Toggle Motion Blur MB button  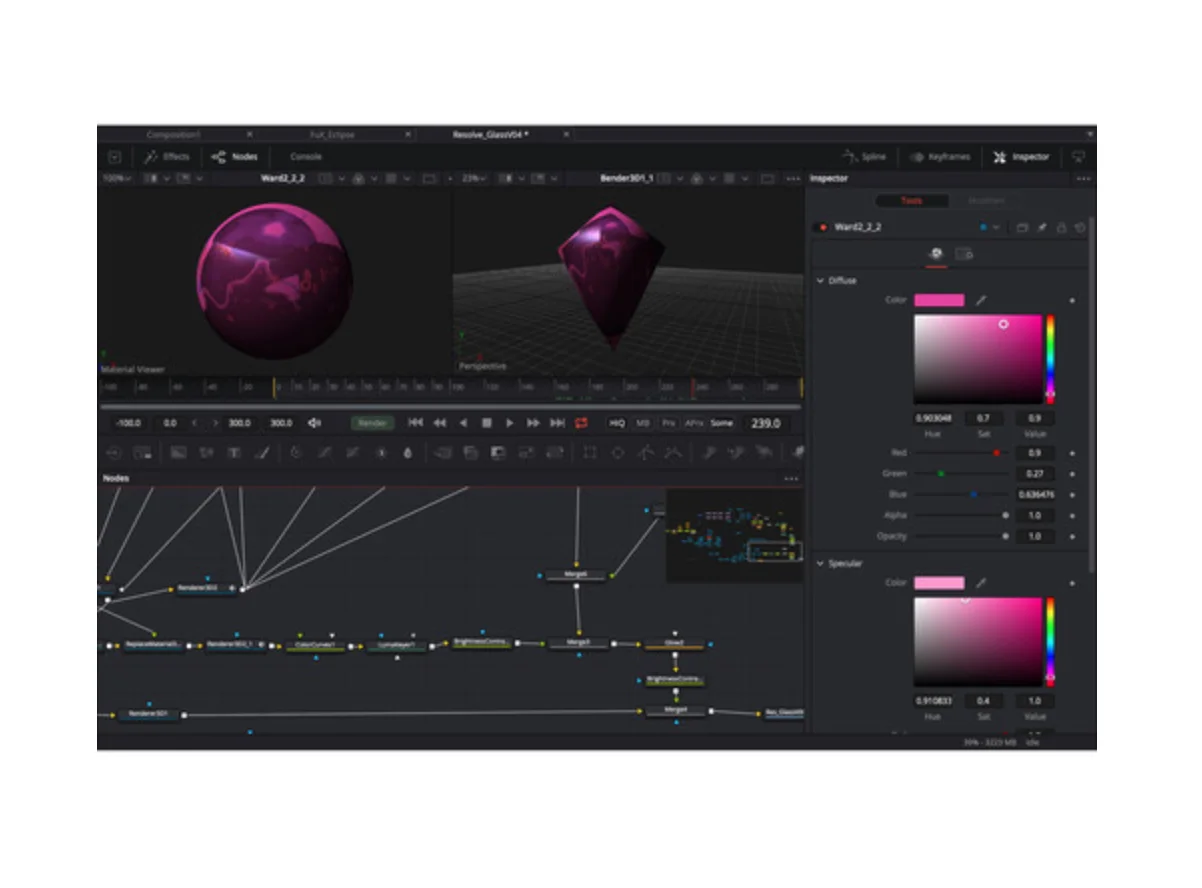[643, 423]
